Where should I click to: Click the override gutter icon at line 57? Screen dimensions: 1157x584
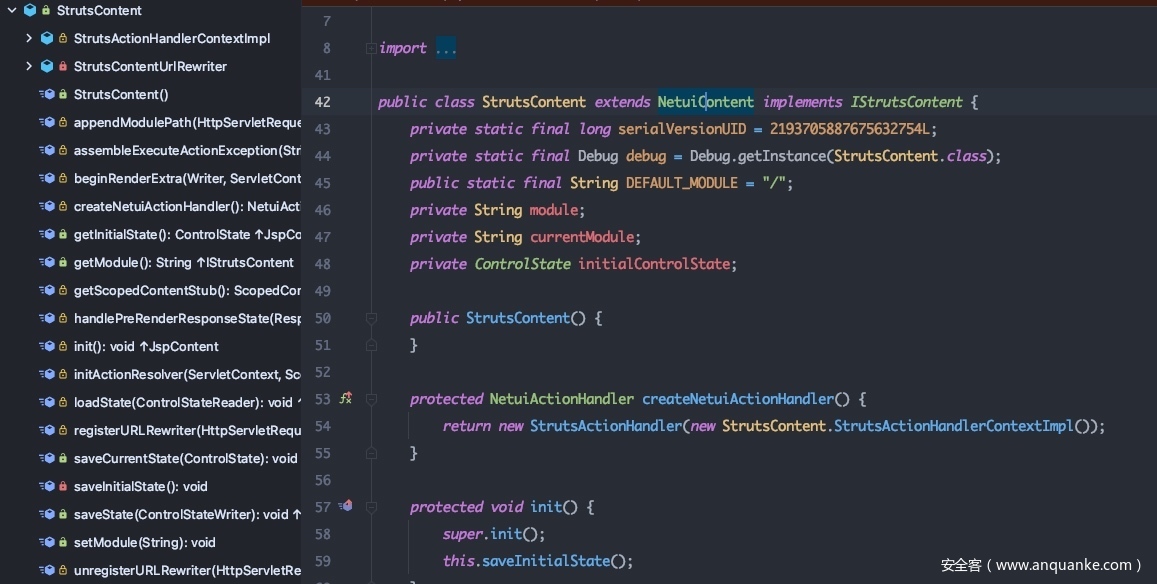(346, 506)
